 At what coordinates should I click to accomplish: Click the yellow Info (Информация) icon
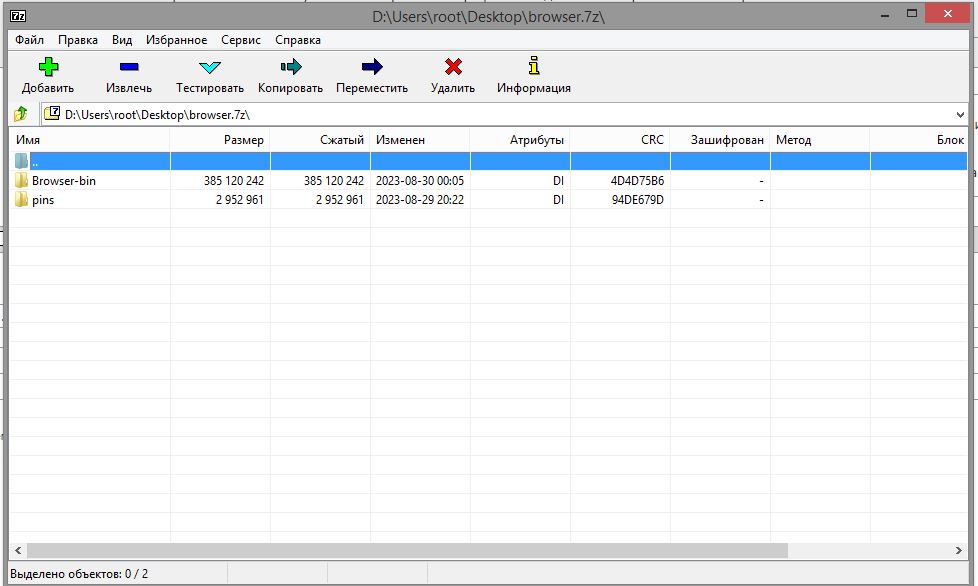tap(534, 68)
